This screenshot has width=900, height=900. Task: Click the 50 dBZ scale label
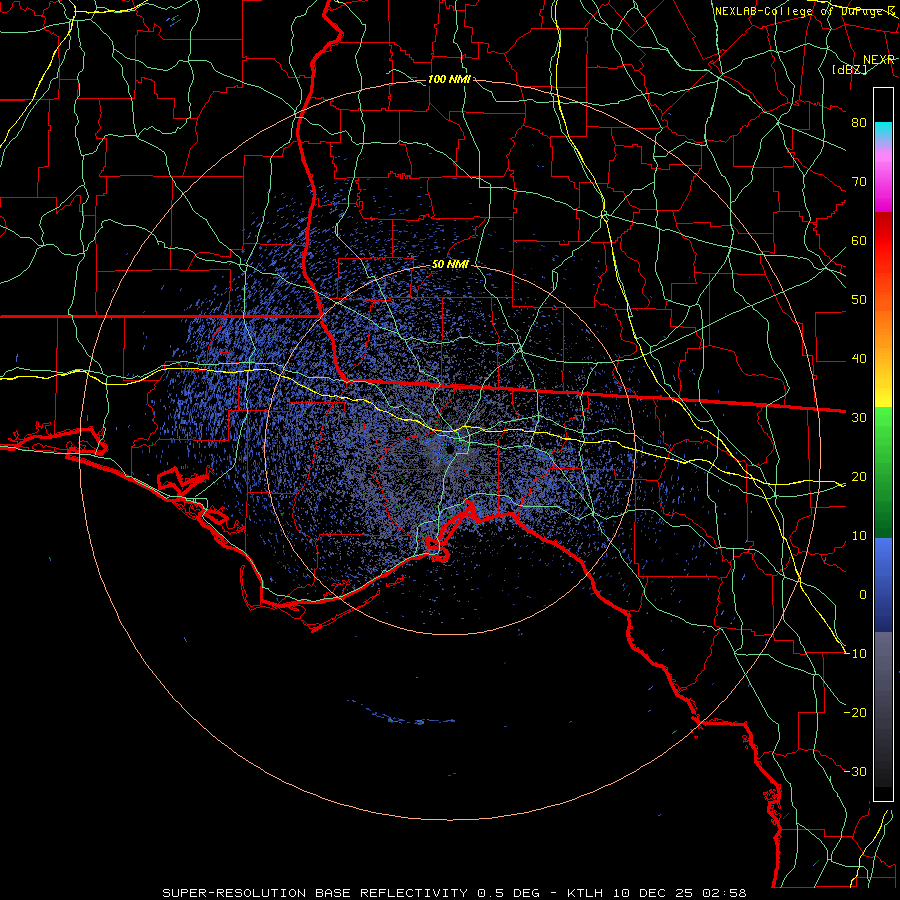click(x=859, y=300)
